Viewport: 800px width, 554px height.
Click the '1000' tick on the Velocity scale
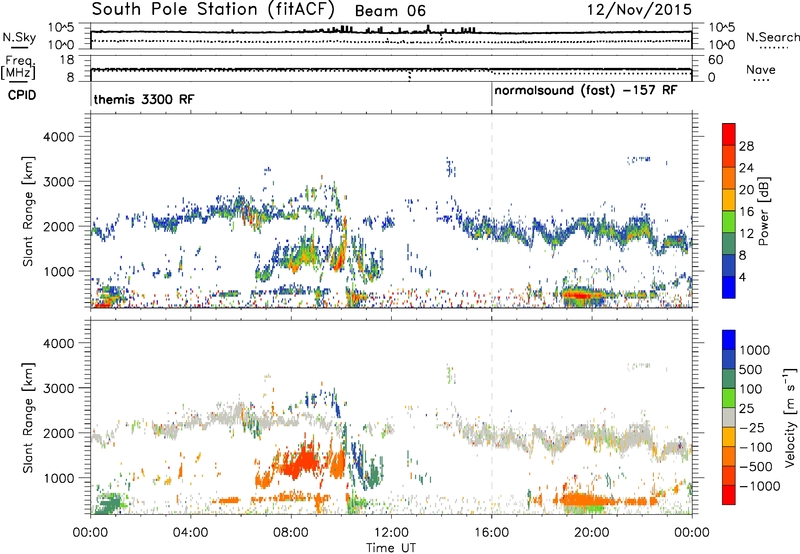pyautogui.click(x=755, y=350)
